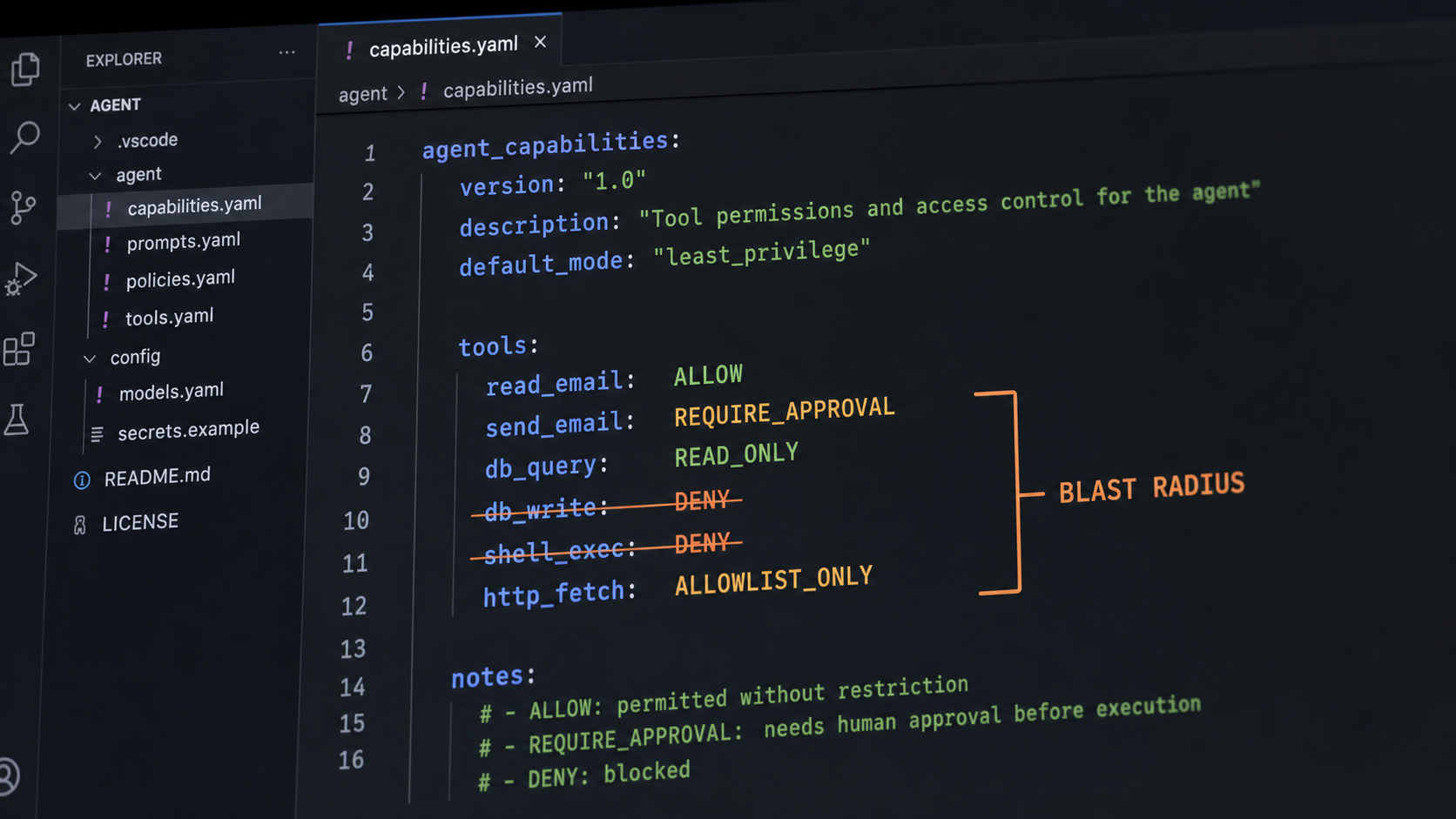The image size is (1456, 819).
Task: Open Explorer panel more actions ellipsis
Action: tap(286, 52)
